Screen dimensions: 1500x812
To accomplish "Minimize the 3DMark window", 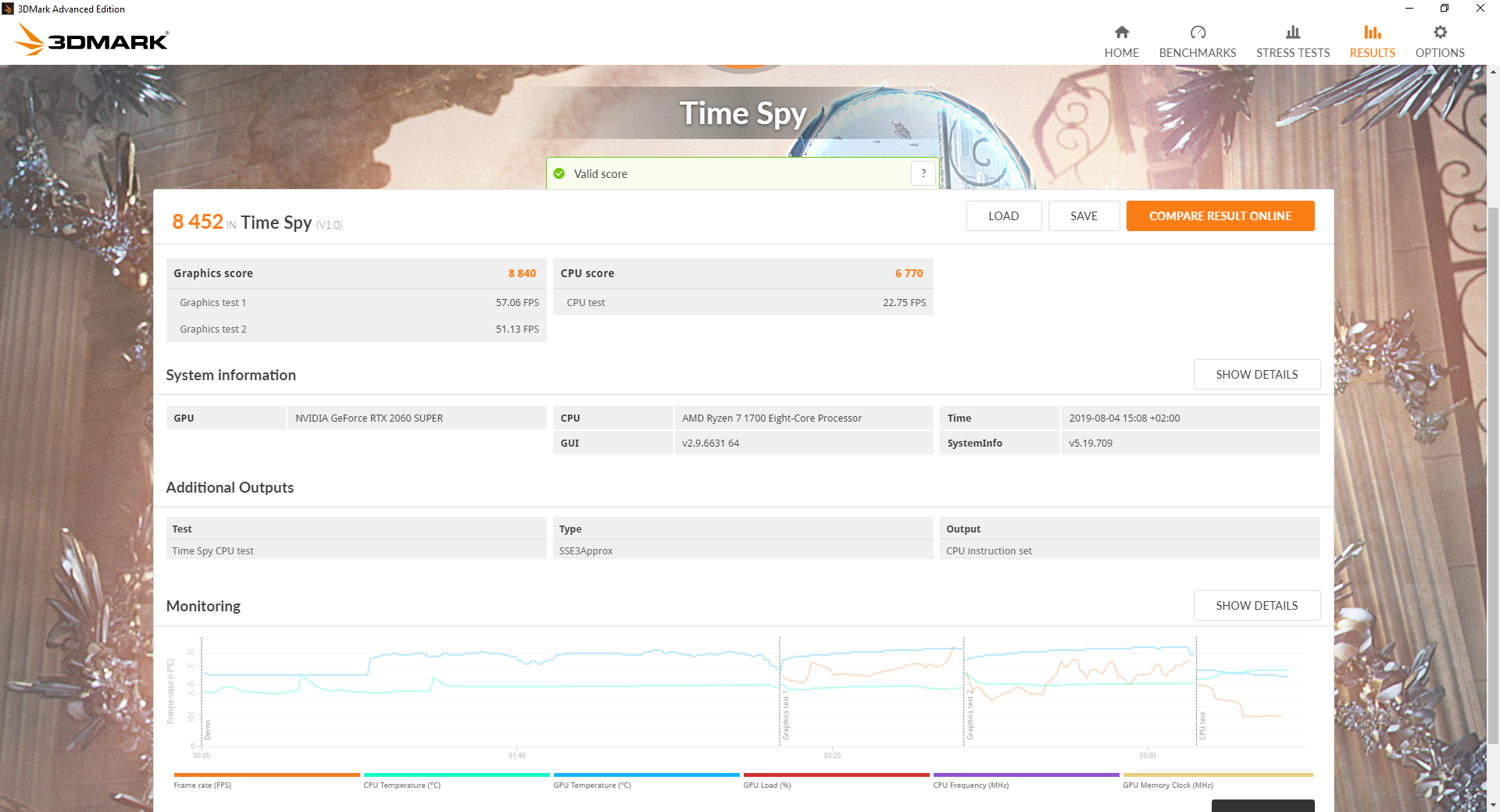I will pos(1409,9).
